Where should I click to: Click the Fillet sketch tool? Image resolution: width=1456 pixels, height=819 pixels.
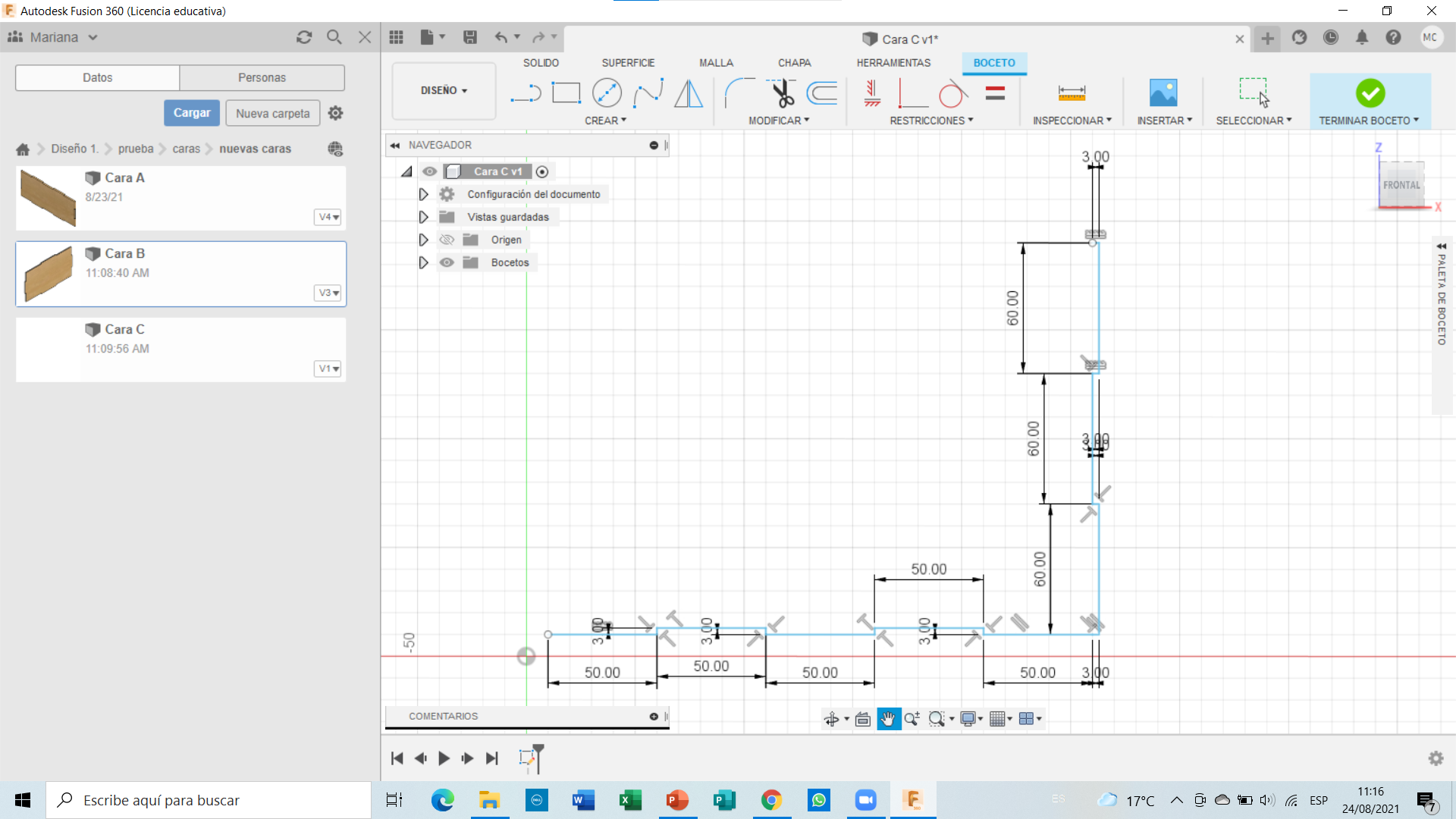coord(739,93)
